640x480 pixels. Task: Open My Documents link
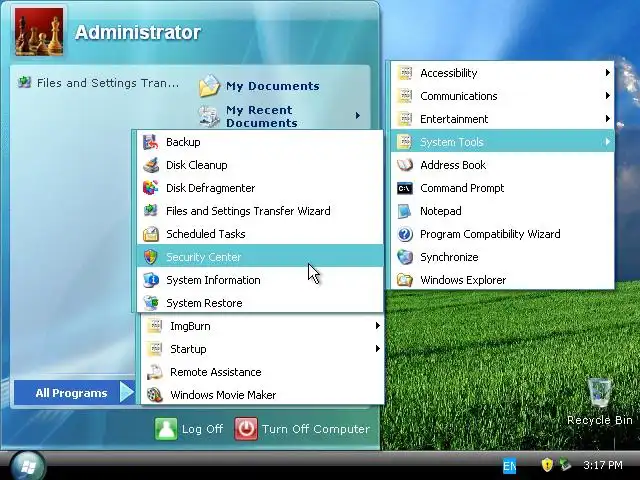pyautogui.click(x=273, y=86)
